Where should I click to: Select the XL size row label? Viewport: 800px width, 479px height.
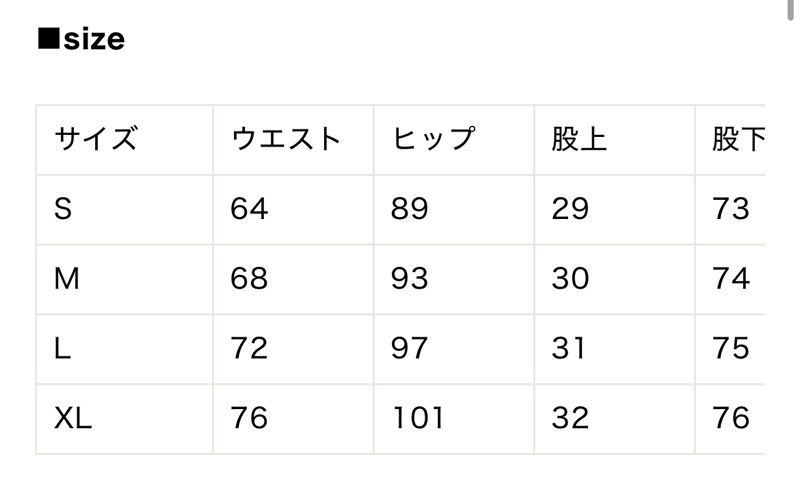73,418
